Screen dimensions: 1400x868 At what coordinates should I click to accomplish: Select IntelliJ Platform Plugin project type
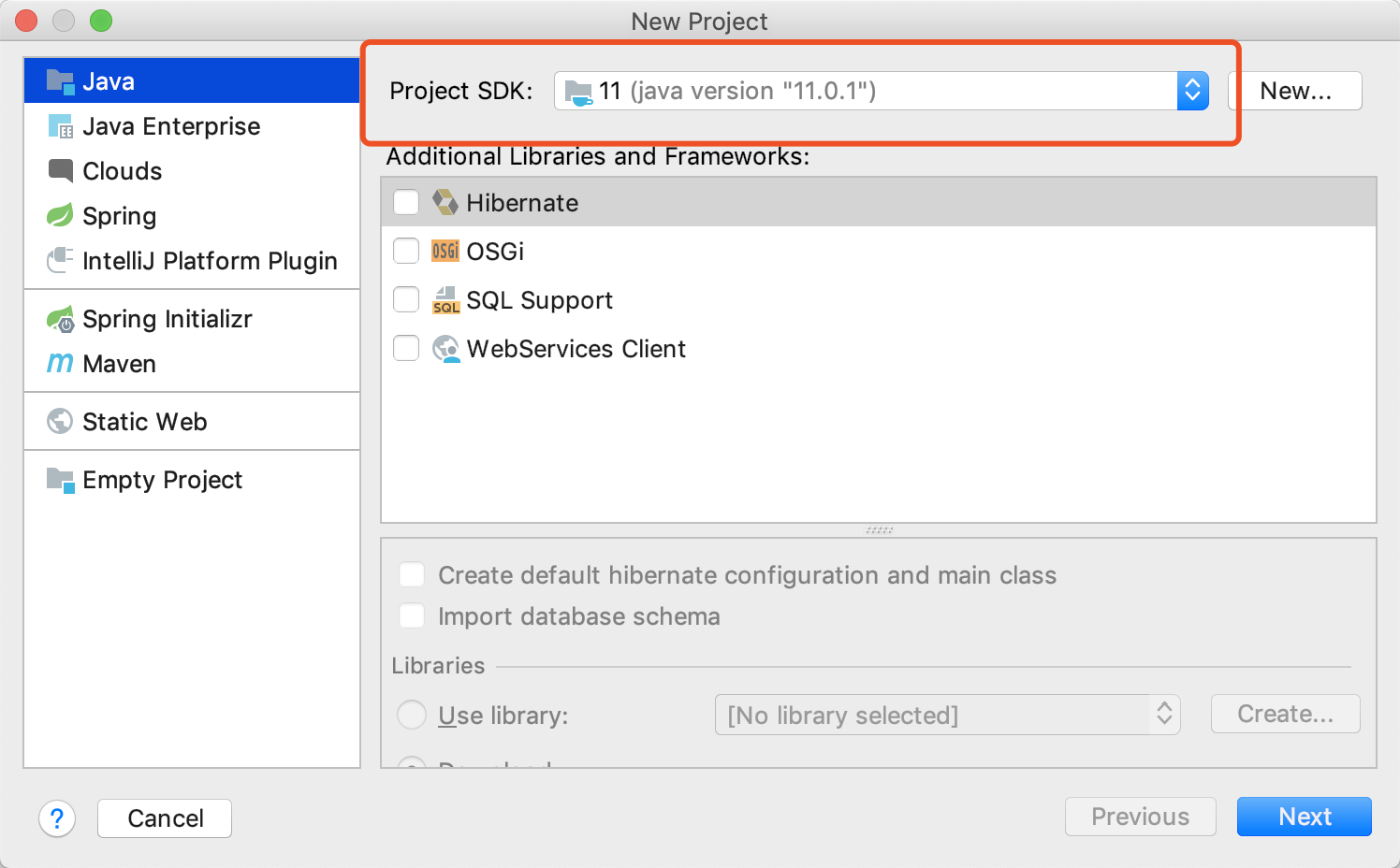coord(192,261)
